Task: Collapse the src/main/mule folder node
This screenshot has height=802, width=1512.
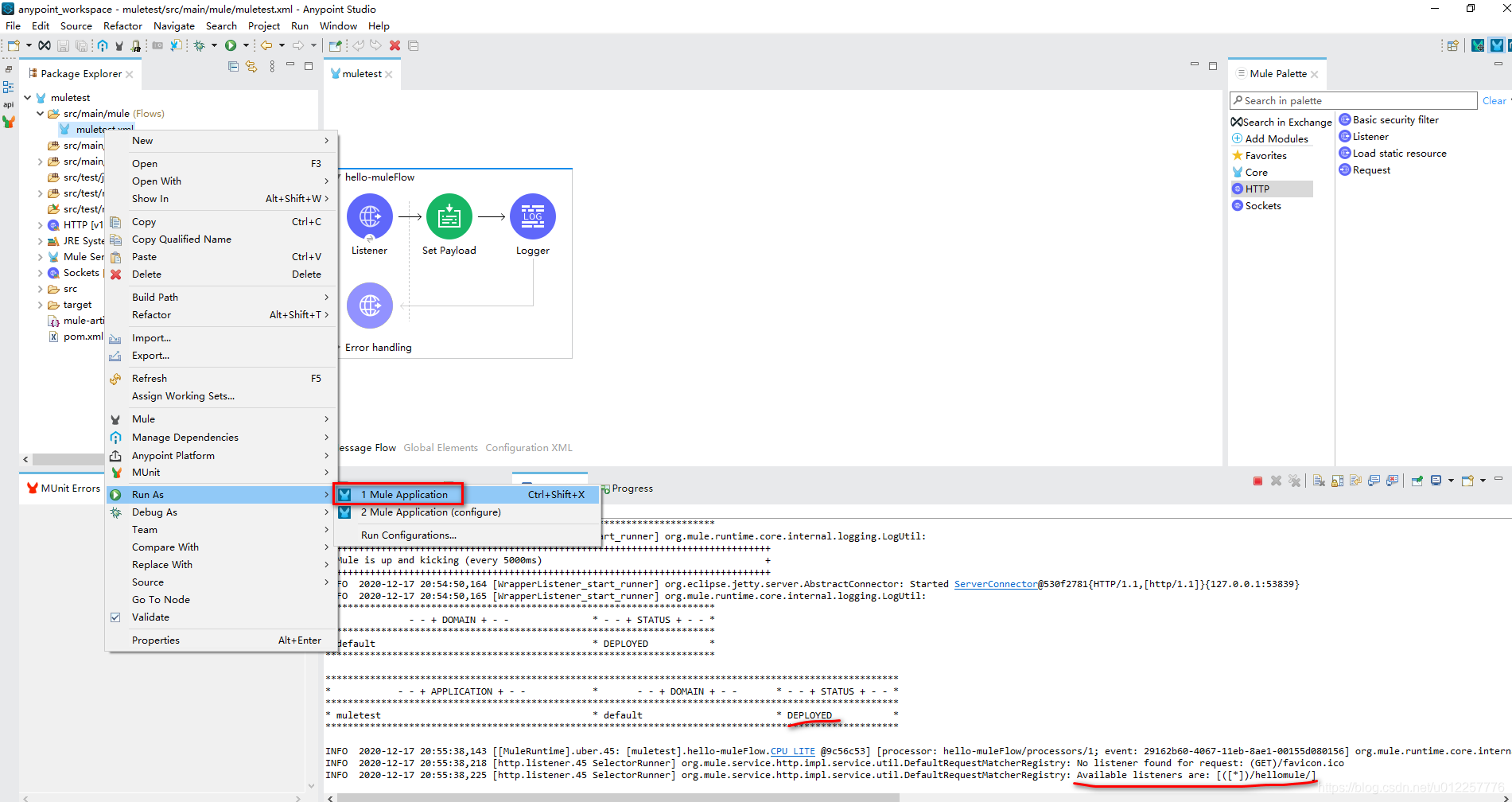Action: coord(40,114)
